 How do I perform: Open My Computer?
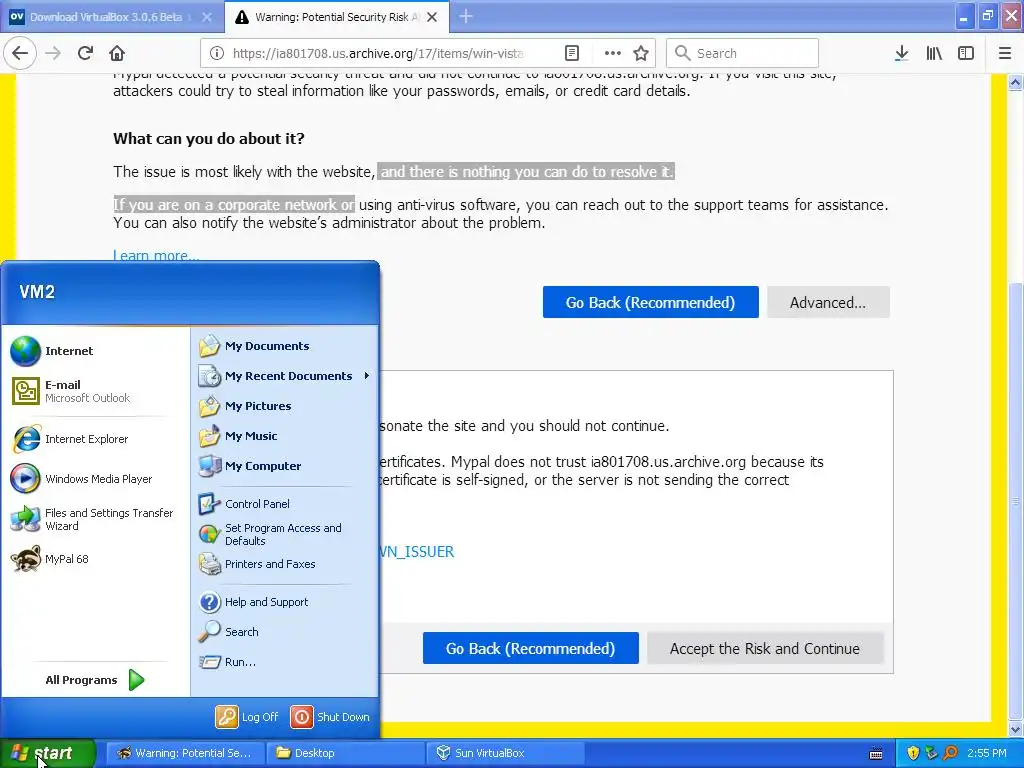coord(284,466)
